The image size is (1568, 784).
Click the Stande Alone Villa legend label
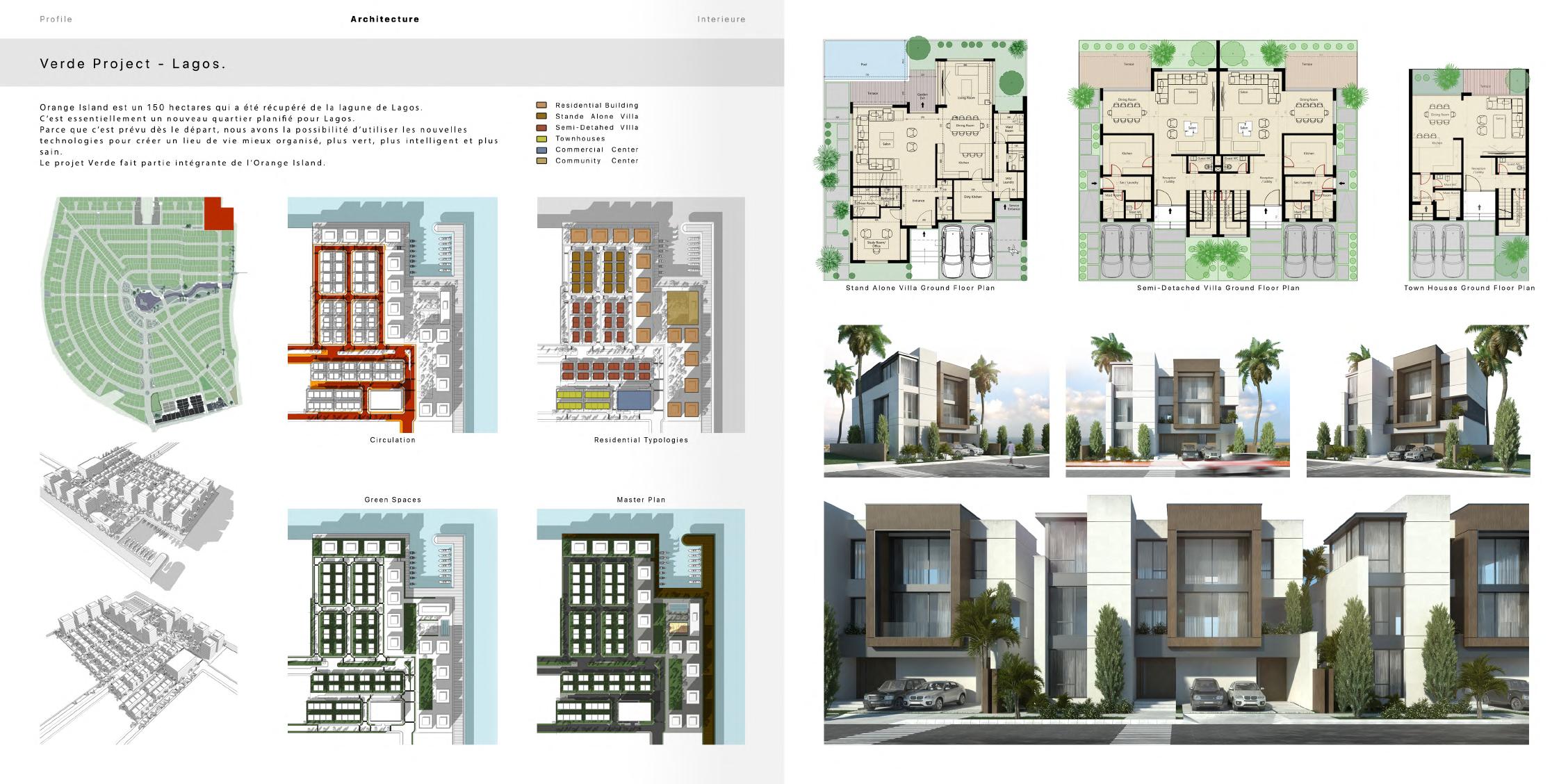click(596, 117)
